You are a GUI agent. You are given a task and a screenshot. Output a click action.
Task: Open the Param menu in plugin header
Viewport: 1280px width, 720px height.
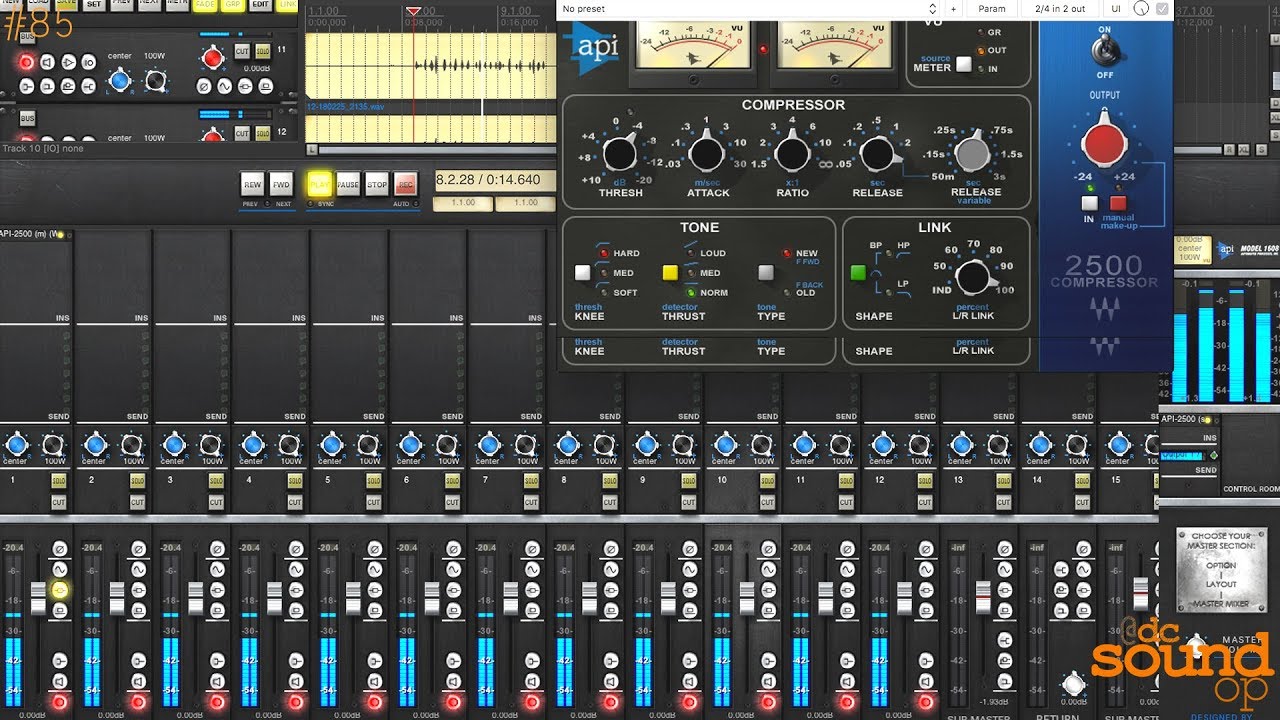(x=992, y=9)
